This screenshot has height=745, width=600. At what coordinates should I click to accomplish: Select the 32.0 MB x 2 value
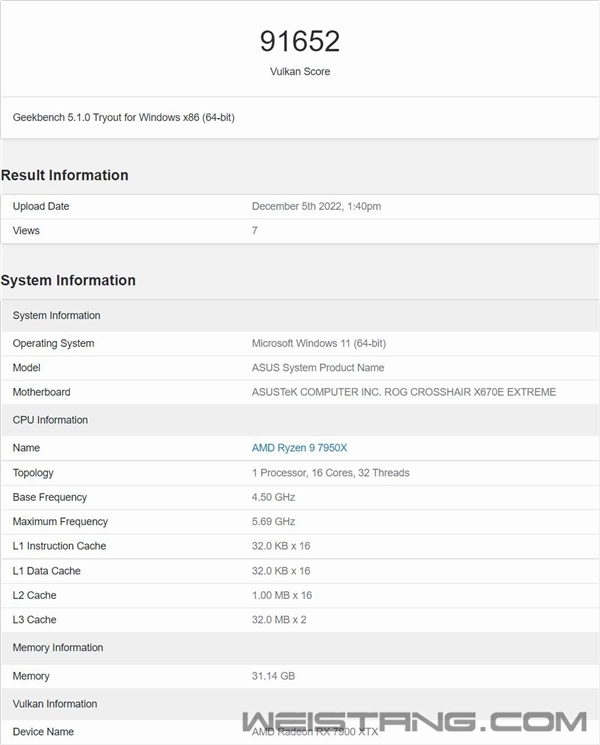click(x=279, y=620)
